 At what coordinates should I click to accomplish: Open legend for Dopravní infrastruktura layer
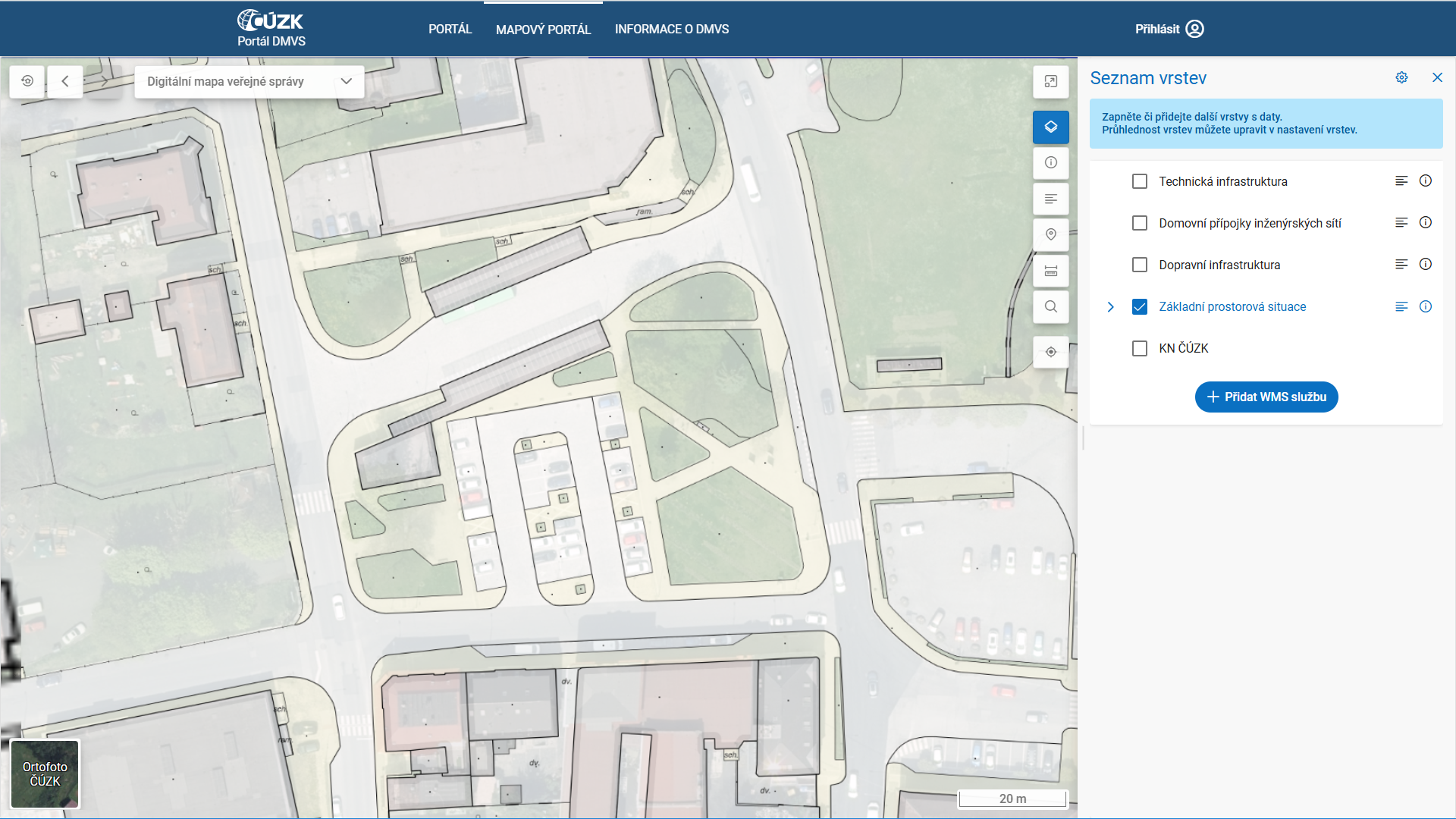point(1401,265)
